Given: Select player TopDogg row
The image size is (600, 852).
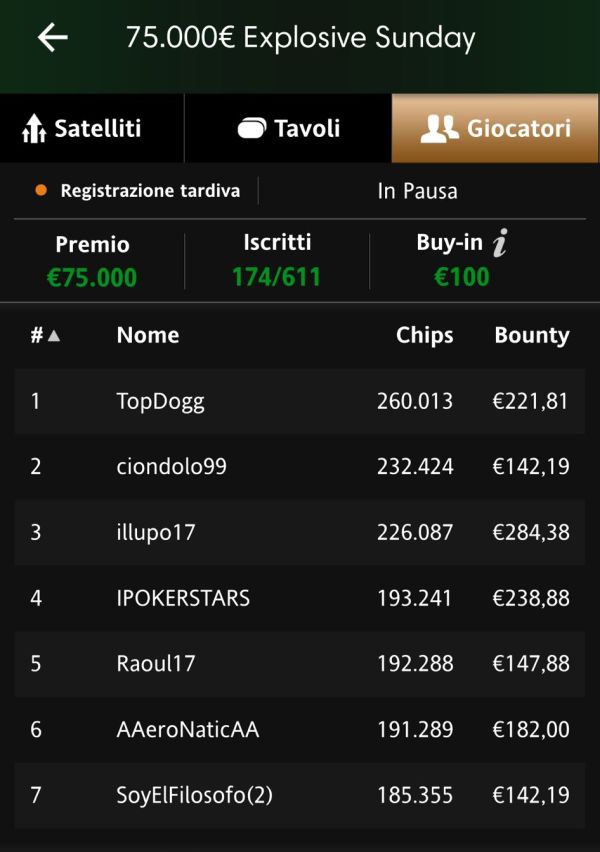Looking at the screenshot, I should [300, 402].
